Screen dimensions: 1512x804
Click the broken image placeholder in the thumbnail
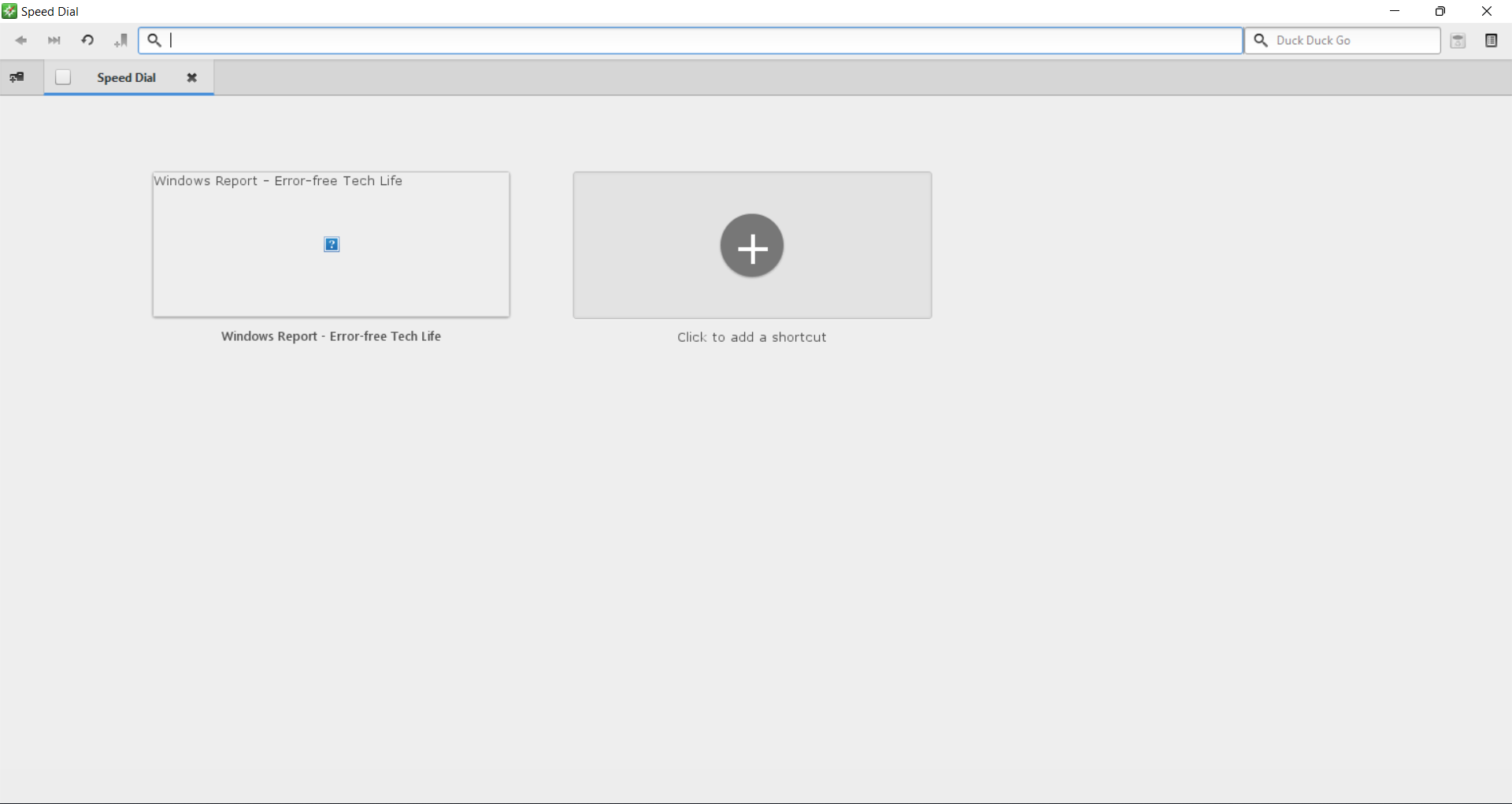pyautogui.click(x=332, y=245)
